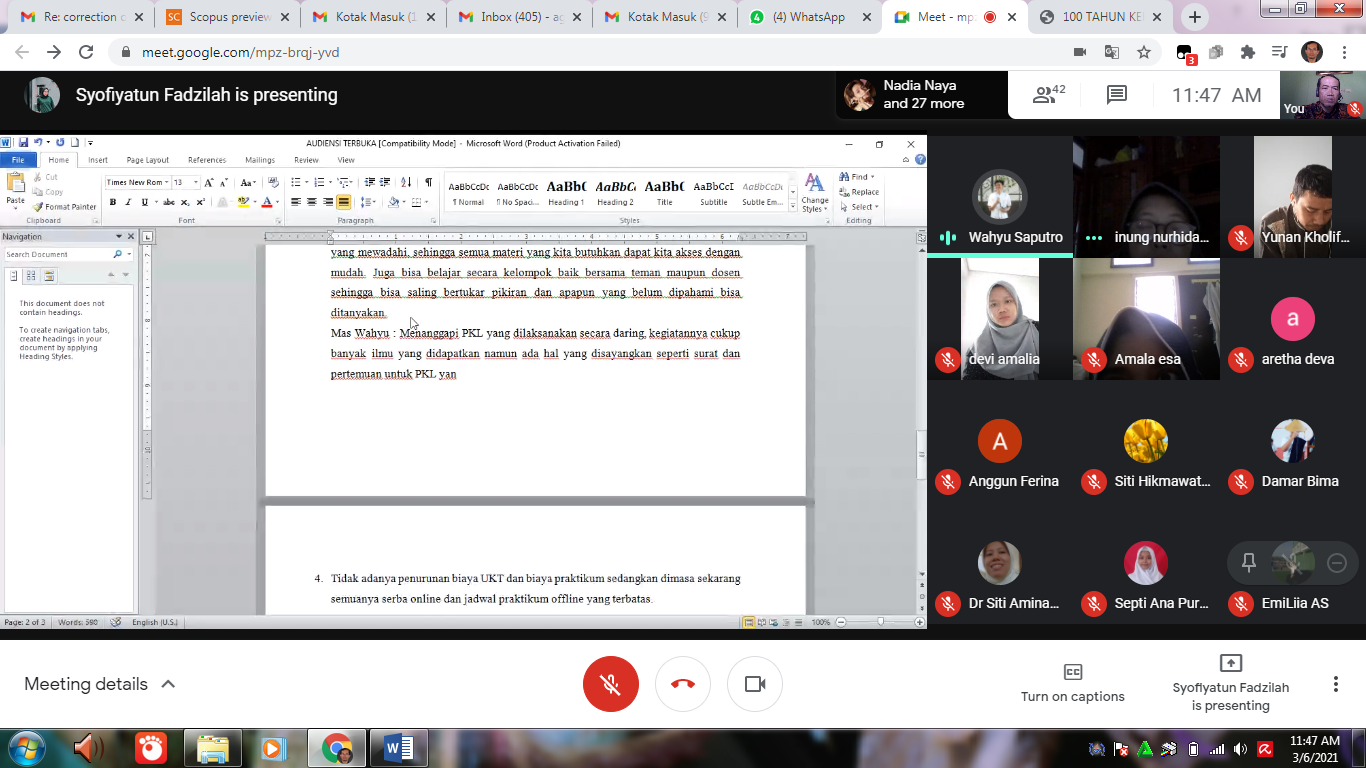Click the browser address bar URL
The image size is (1366, 768).
pos(240,52)
